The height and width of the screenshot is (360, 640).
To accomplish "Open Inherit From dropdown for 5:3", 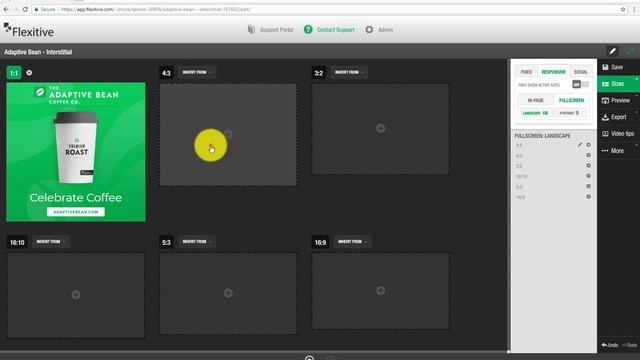I will [x=197, y=242].
